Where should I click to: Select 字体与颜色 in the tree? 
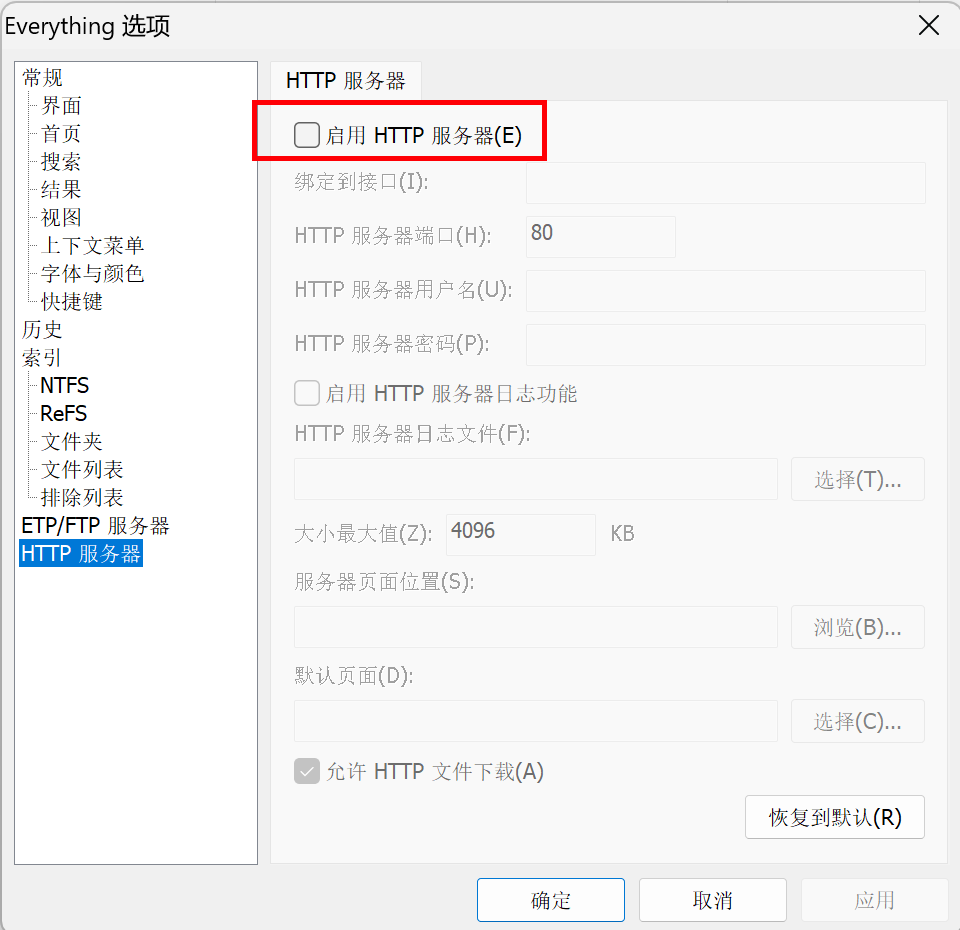click(92, 274)
